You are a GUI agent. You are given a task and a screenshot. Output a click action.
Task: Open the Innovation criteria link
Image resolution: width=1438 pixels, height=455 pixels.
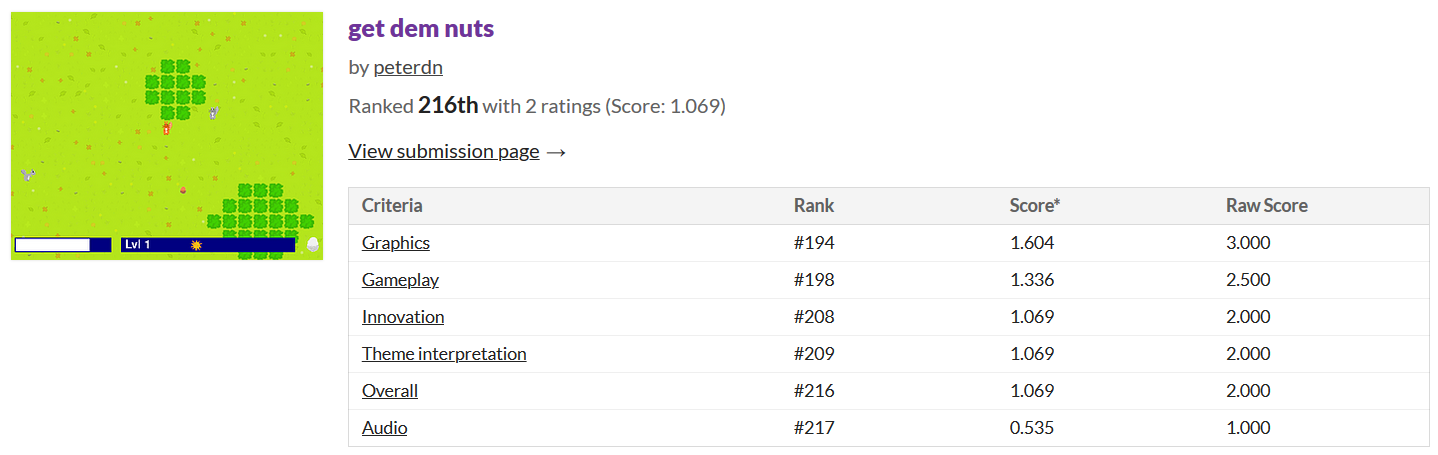[403, 317]
